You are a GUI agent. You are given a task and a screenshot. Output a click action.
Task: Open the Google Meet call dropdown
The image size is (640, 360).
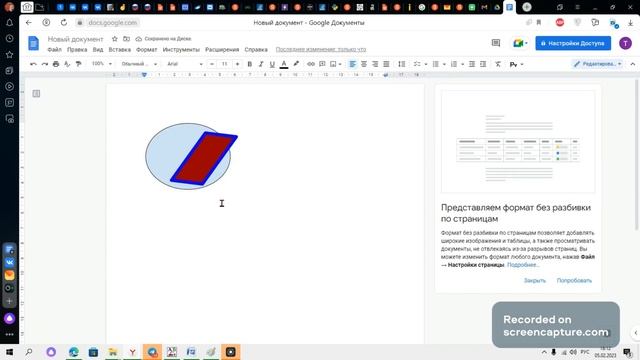click(x=520, y=43)
